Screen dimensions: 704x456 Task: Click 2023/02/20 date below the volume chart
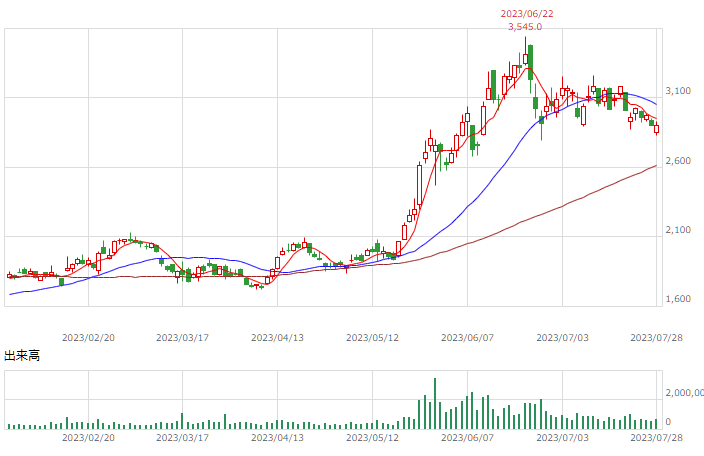[x=88, y=438]
